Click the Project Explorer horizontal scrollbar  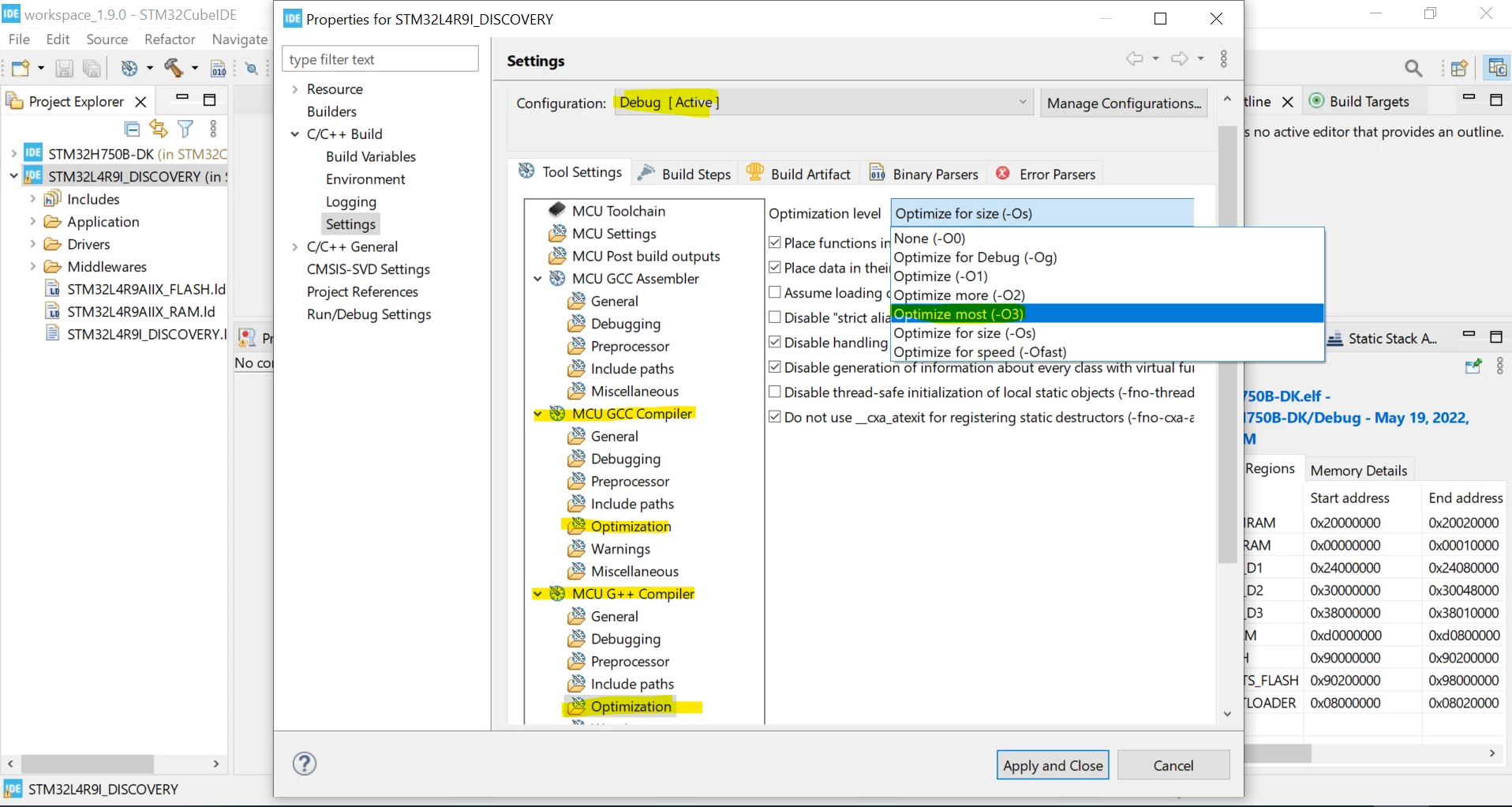click(88, 764)
